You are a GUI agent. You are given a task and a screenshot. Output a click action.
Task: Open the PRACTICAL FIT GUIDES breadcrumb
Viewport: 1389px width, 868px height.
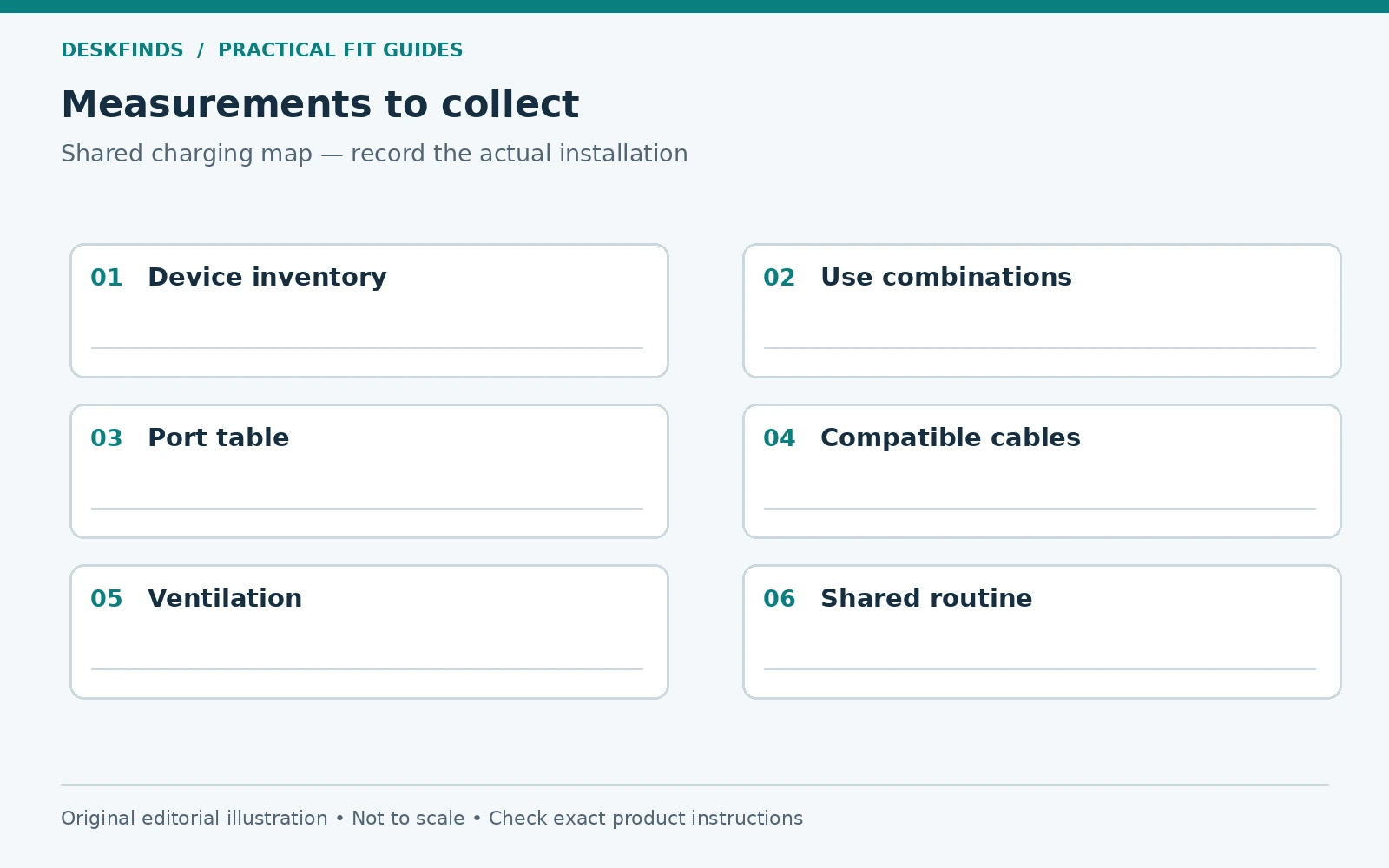click(x=340, y=50)
